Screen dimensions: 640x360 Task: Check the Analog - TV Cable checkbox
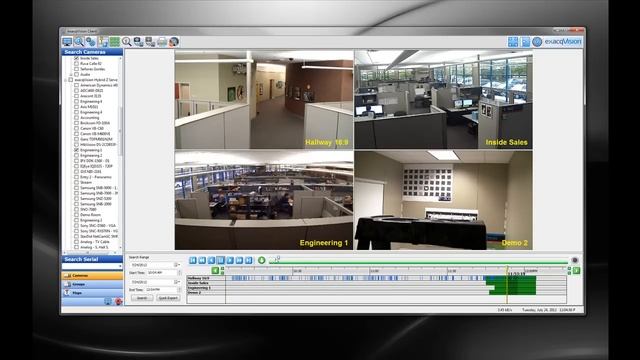(76, 242)
